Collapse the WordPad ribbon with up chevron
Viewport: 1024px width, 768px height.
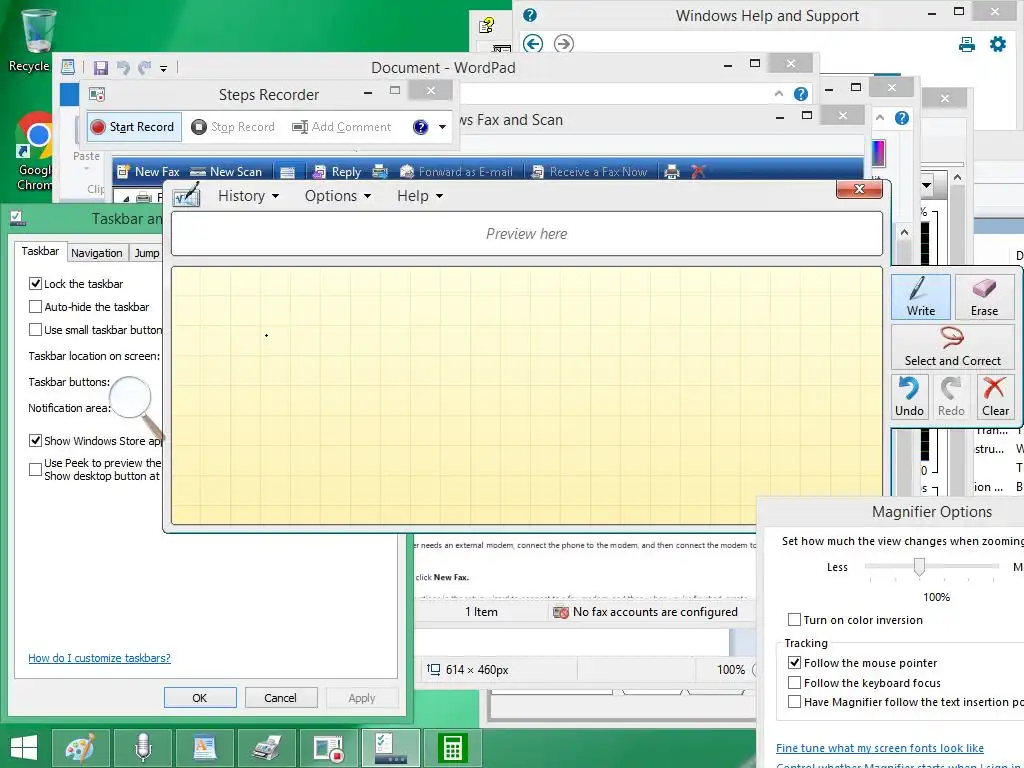coord(778,94)
